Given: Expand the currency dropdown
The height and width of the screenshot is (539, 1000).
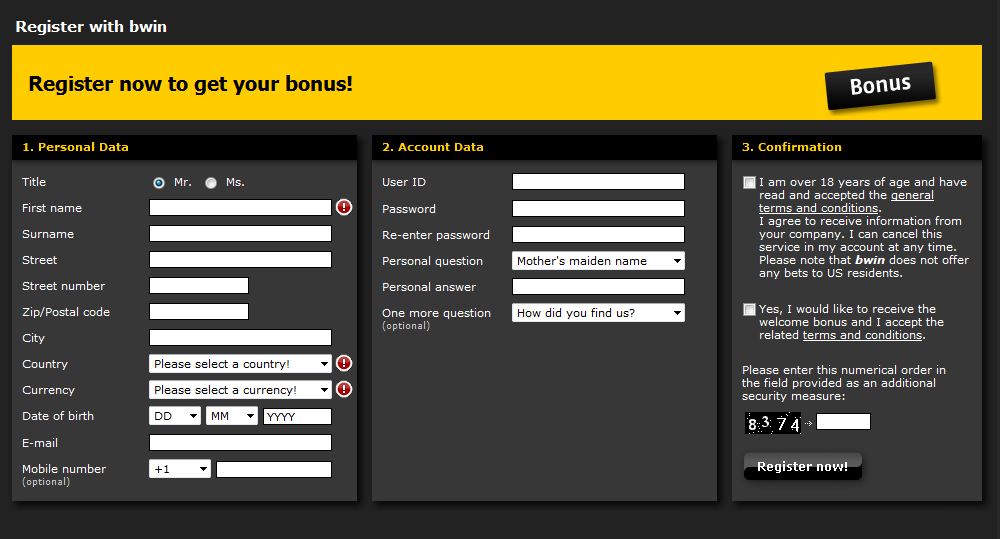Looking at the screenshot, I should (240, 390).
